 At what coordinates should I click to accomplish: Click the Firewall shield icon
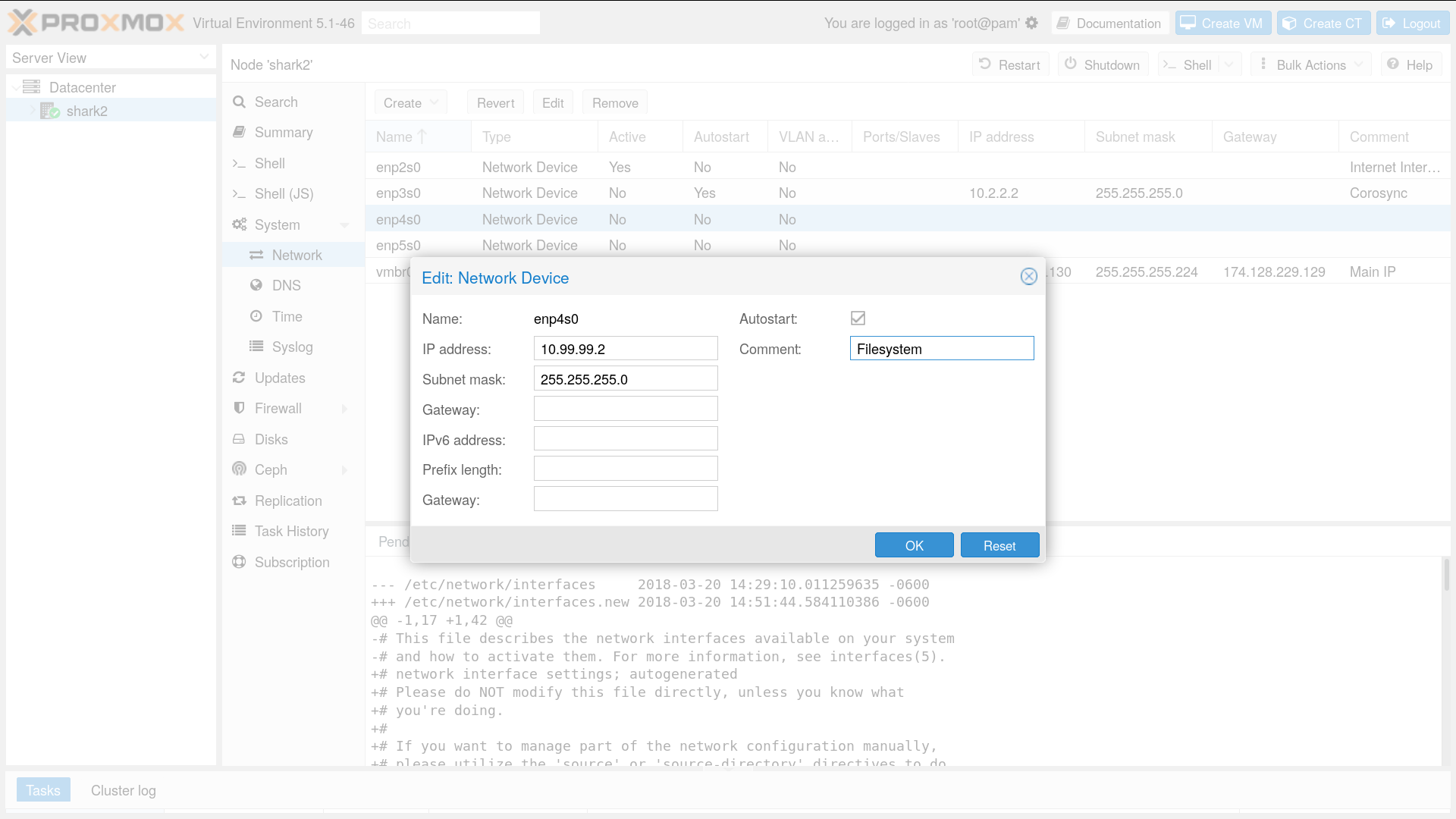point(240,408)
